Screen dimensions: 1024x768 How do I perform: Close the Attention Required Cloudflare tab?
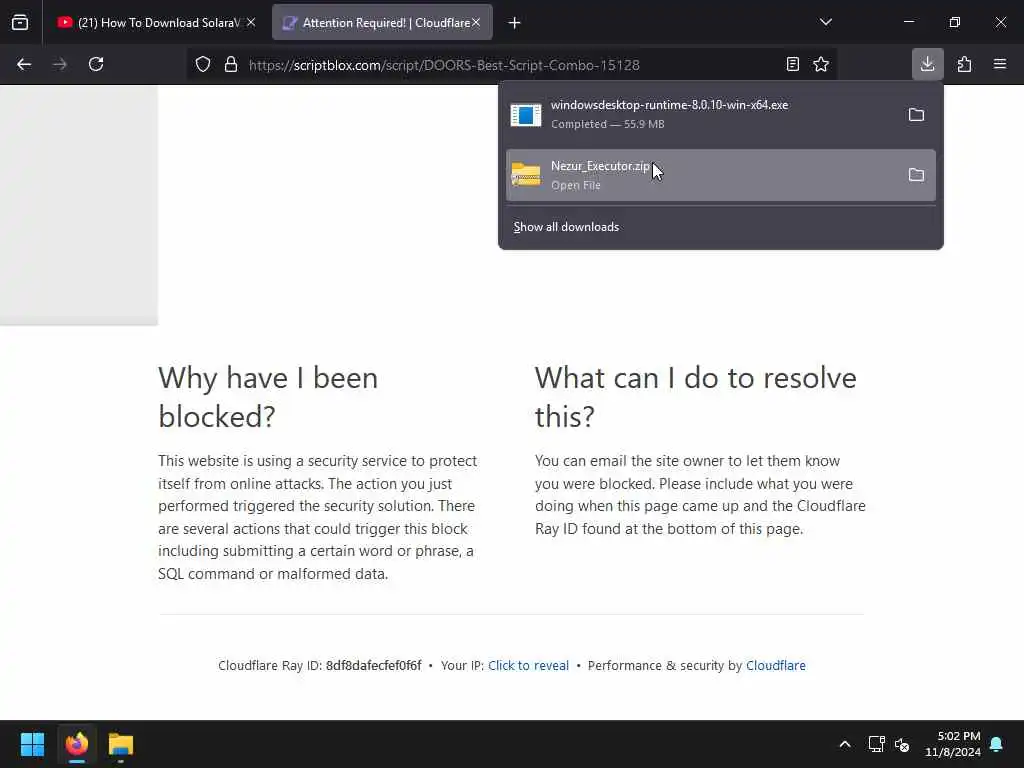[476, 23]
